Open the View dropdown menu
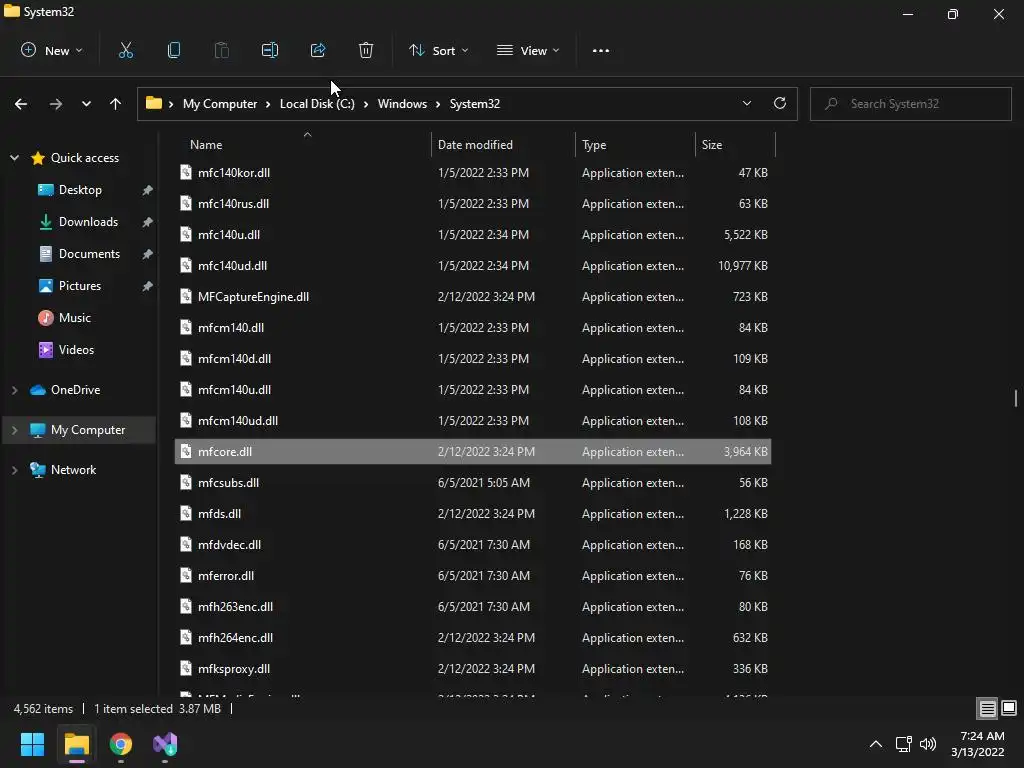Screen dimensions: 1024x768 click(528, 50)
